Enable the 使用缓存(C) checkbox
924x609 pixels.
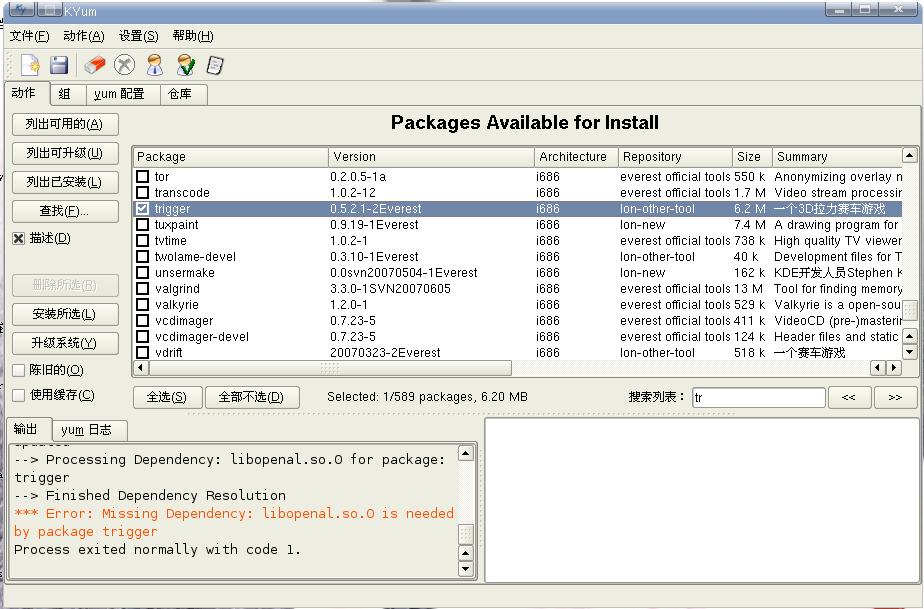click(x=19, y=395)
